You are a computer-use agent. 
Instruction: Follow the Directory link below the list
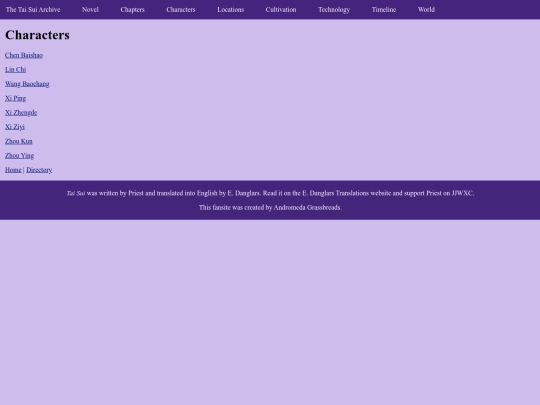[39, 170]
